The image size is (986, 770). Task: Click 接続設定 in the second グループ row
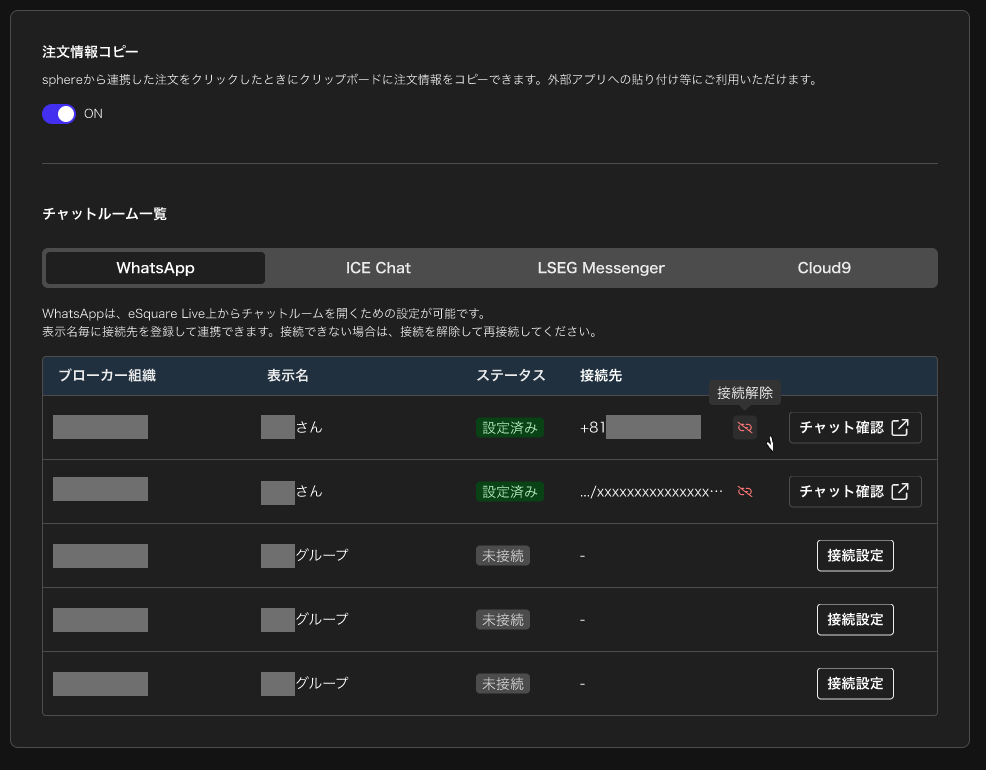(x=855, y=620)
